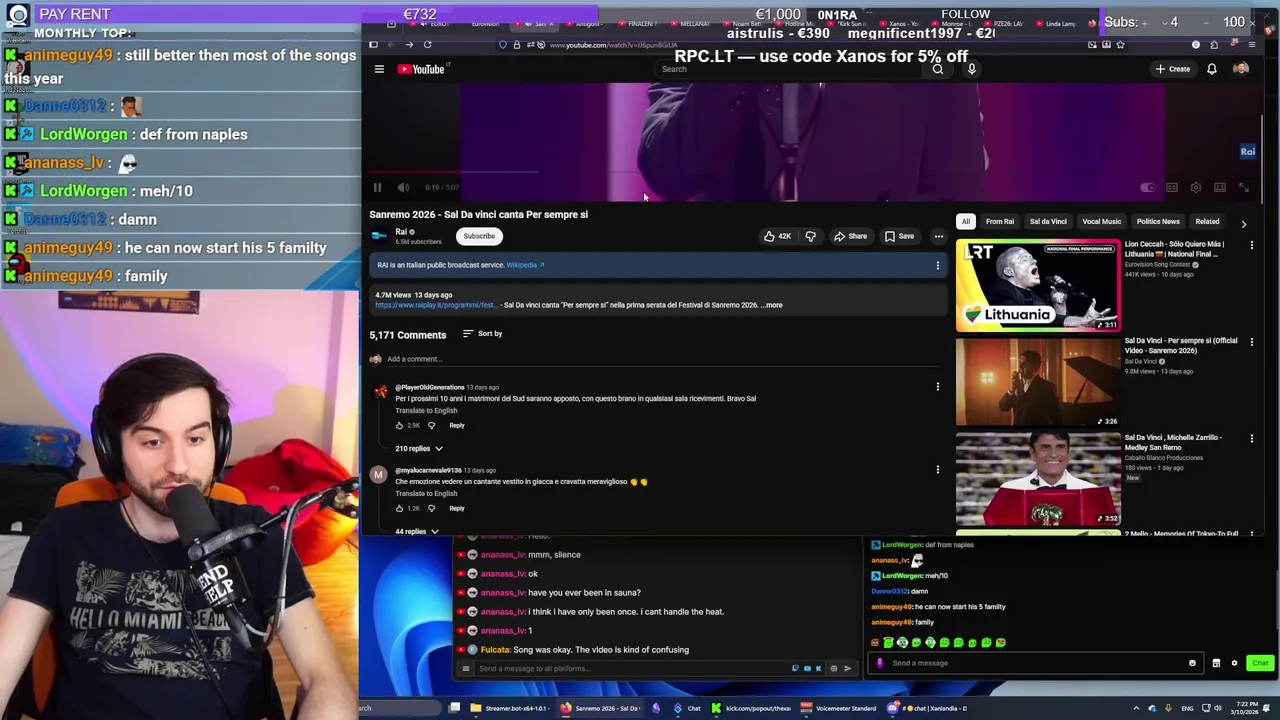This screenshot has height=720, width=1280.
Task: Select the From Rai filter chip
Action: tap(1000, 221)
